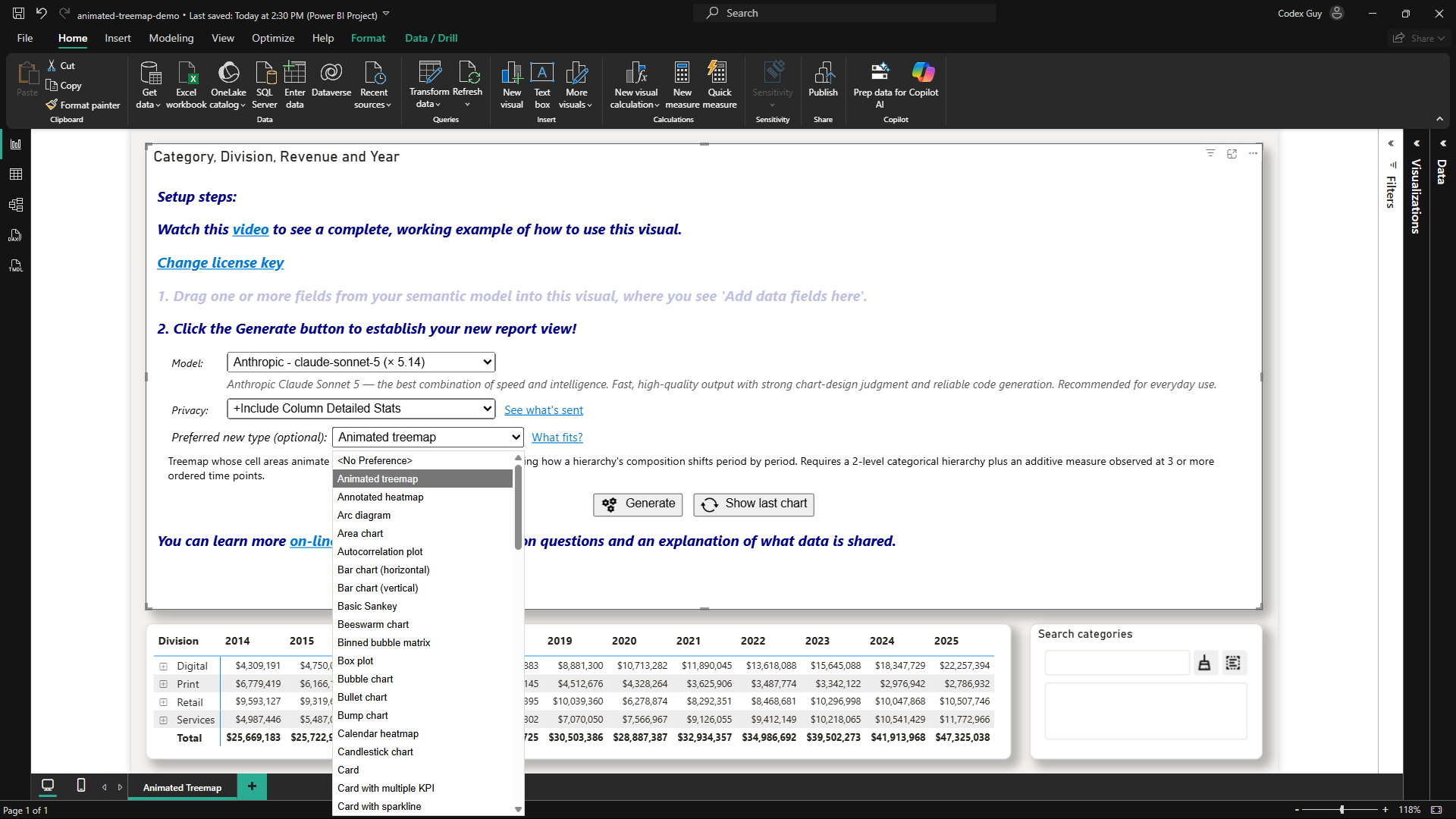Collapse the ribbon with the chevron
Screen dimensions: 1456x819
[x=1439, y=119]
